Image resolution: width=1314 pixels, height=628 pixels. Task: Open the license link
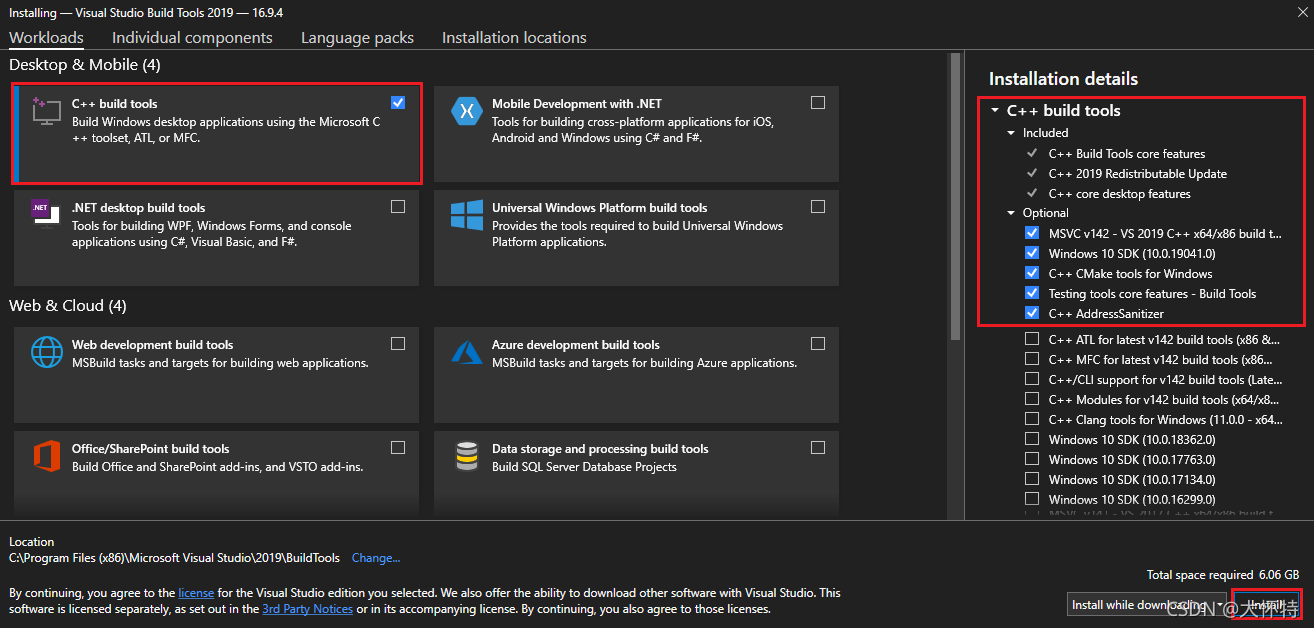(x=196, y=593)
